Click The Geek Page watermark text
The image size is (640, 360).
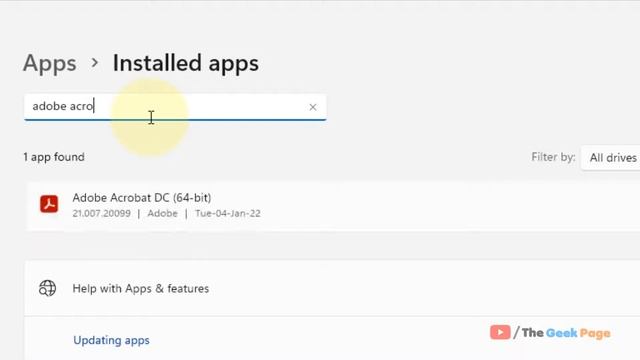pos(566,333)
